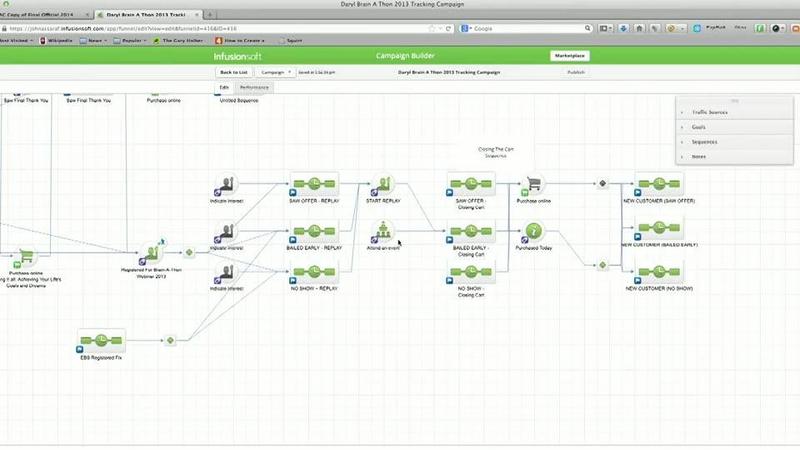The height and width of the screenshot is (450, 800).
Task: Click the browser reload icon
Action: pos(448,29)
